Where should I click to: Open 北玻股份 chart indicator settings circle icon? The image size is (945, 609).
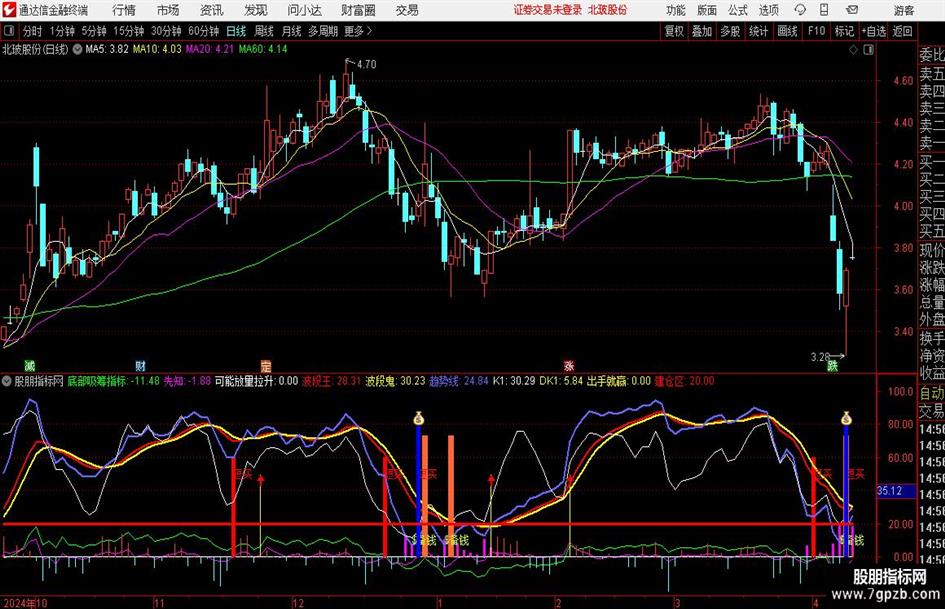pos(77,49)
